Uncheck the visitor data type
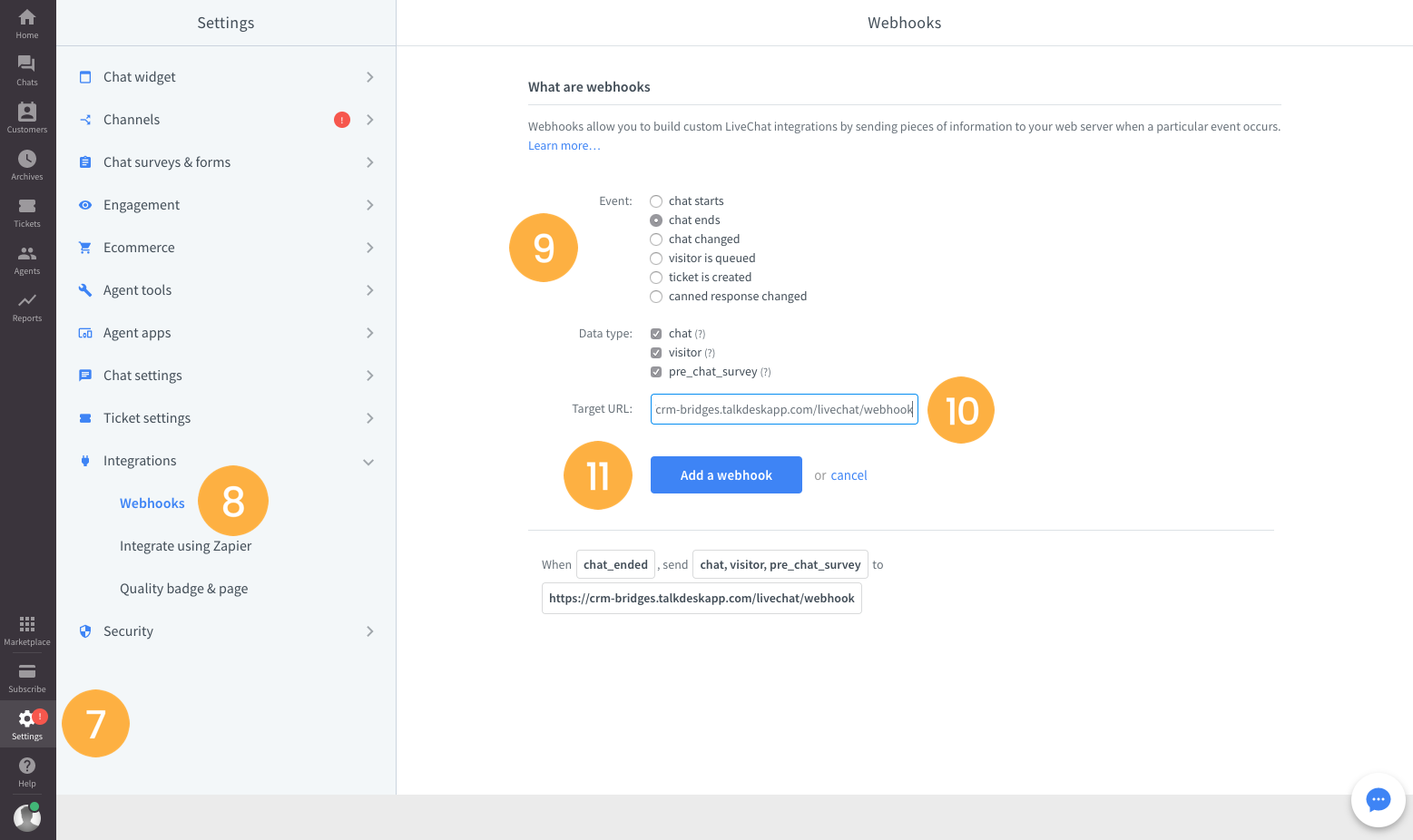Image resolution: width=1413 pixels, height=840 pixels. click(x=656, y=353)
